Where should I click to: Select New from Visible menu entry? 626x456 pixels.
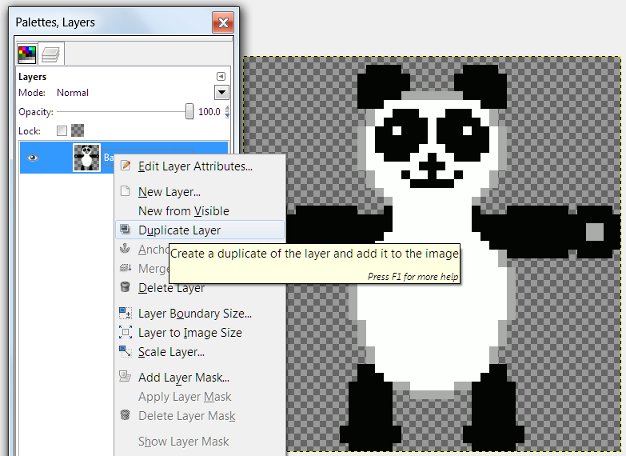183,211
